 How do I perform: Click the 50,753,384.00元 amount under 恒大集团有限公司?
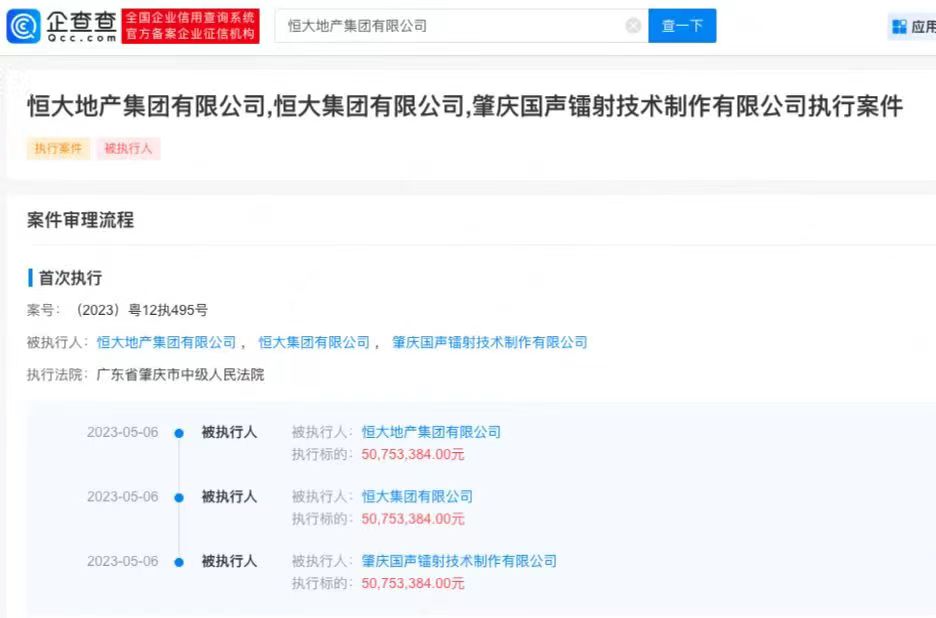pos(412,519)
